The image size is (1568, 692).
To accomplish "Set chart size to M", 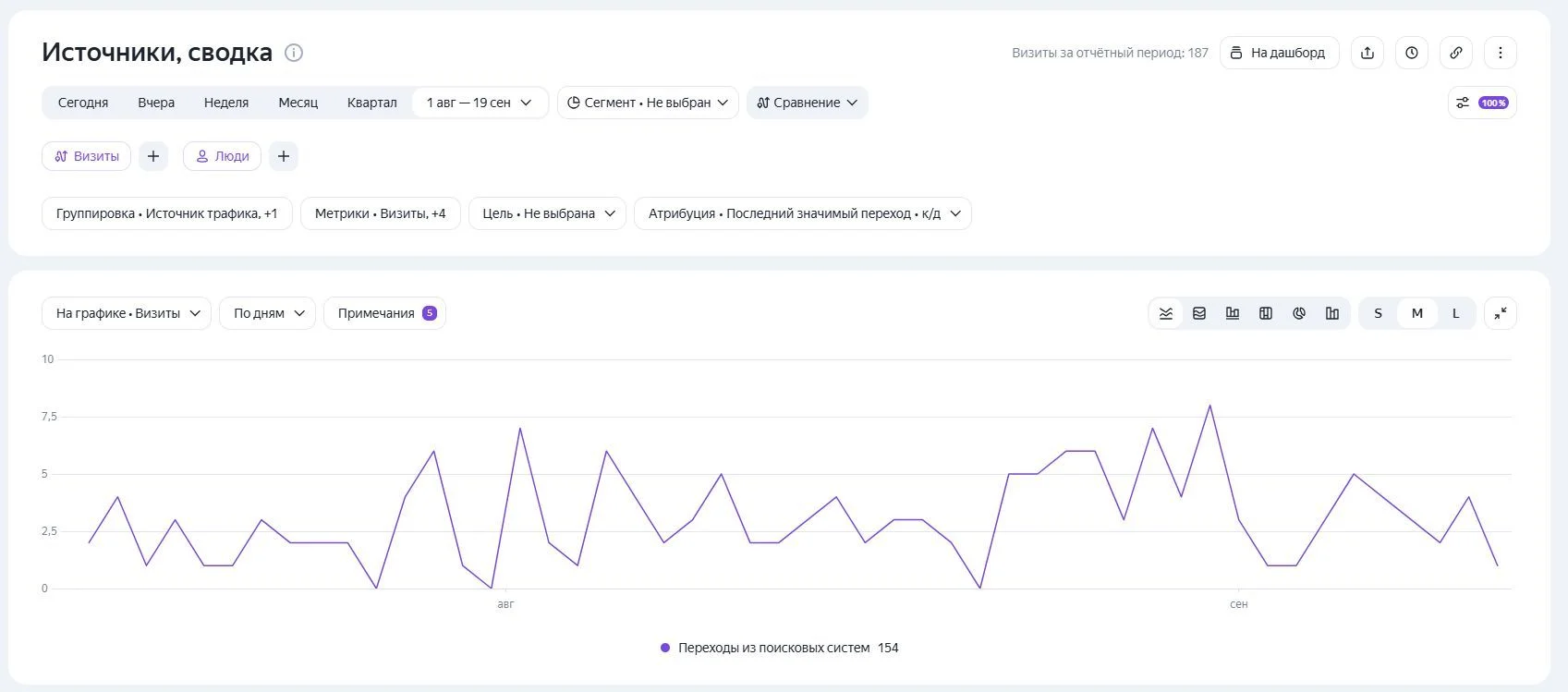I will [1417, 313].
